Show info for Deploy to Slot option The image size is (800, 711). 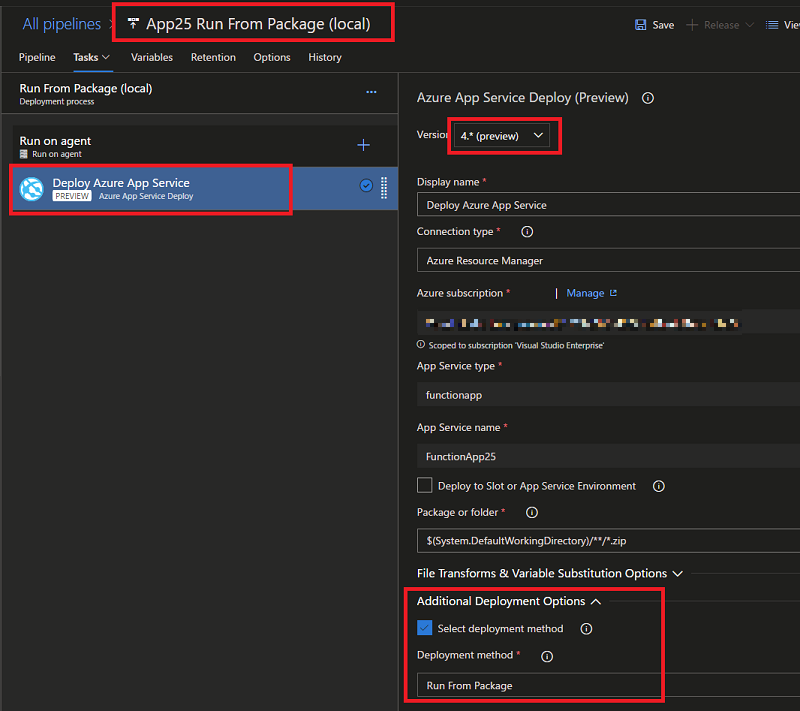pos(659,486)
